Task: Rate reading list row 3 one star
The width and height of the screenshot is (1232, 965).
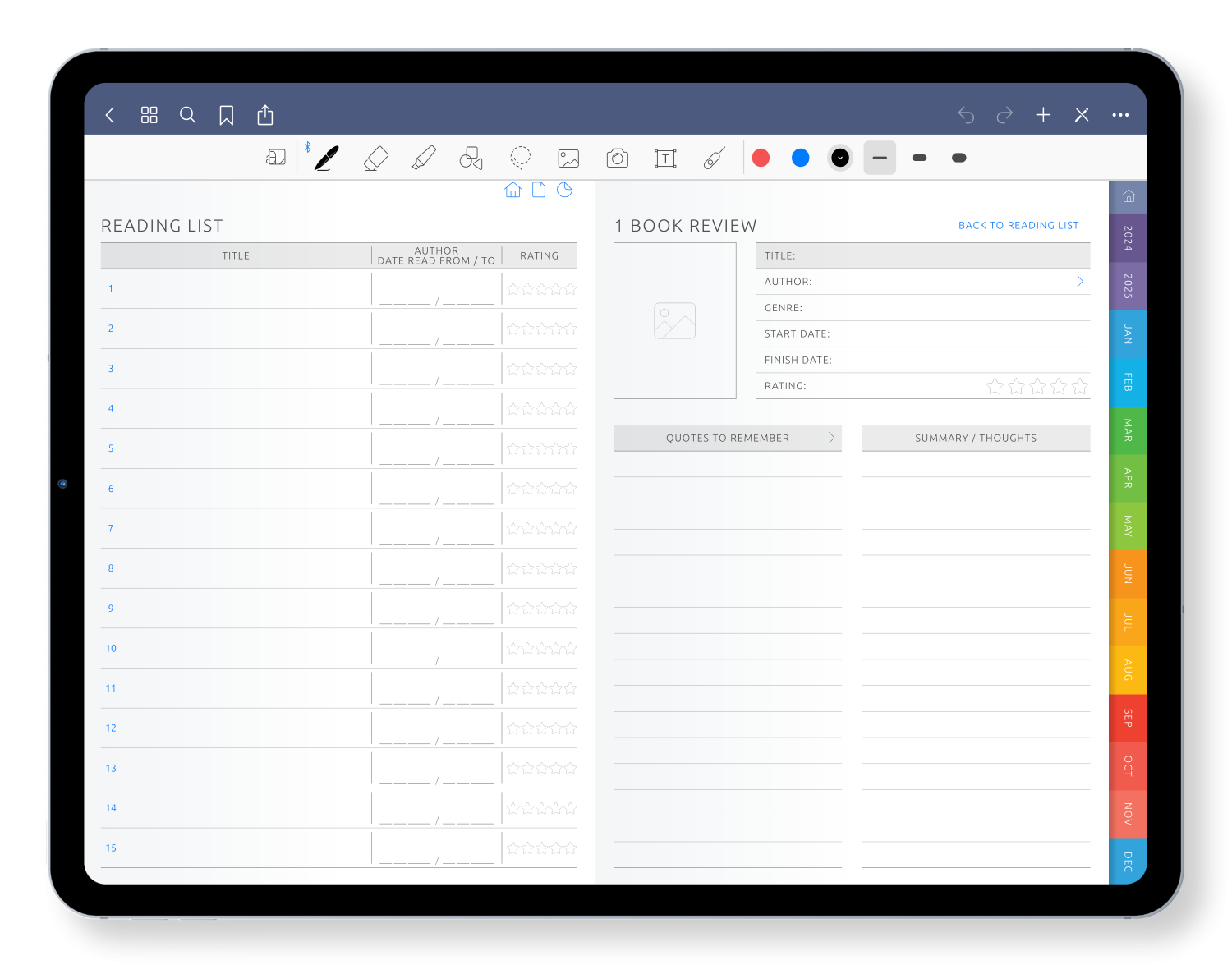Action: tap(513, 369)
